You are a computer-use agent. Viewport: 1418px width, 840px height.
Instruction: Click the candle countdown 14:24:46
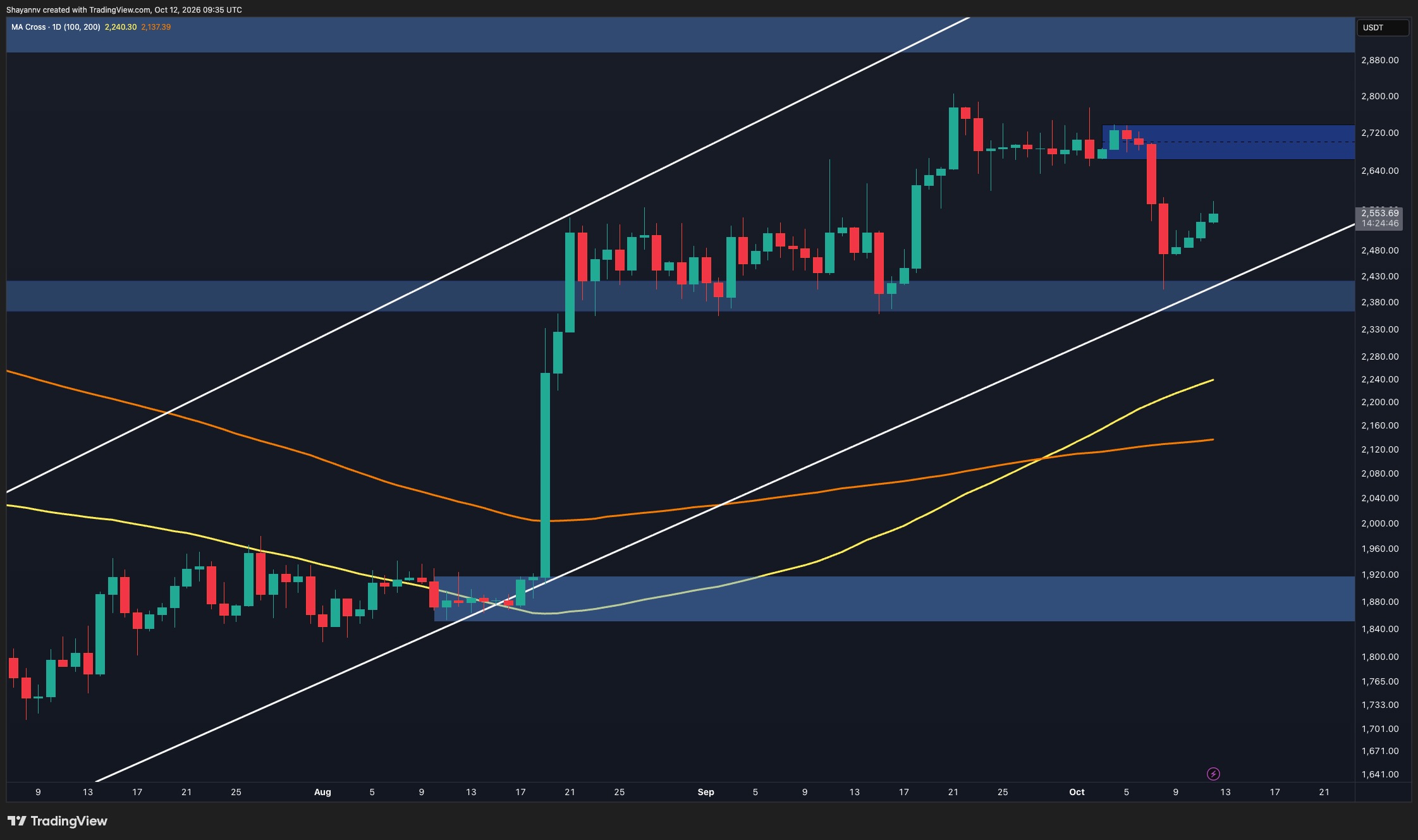coord(1380,223)
